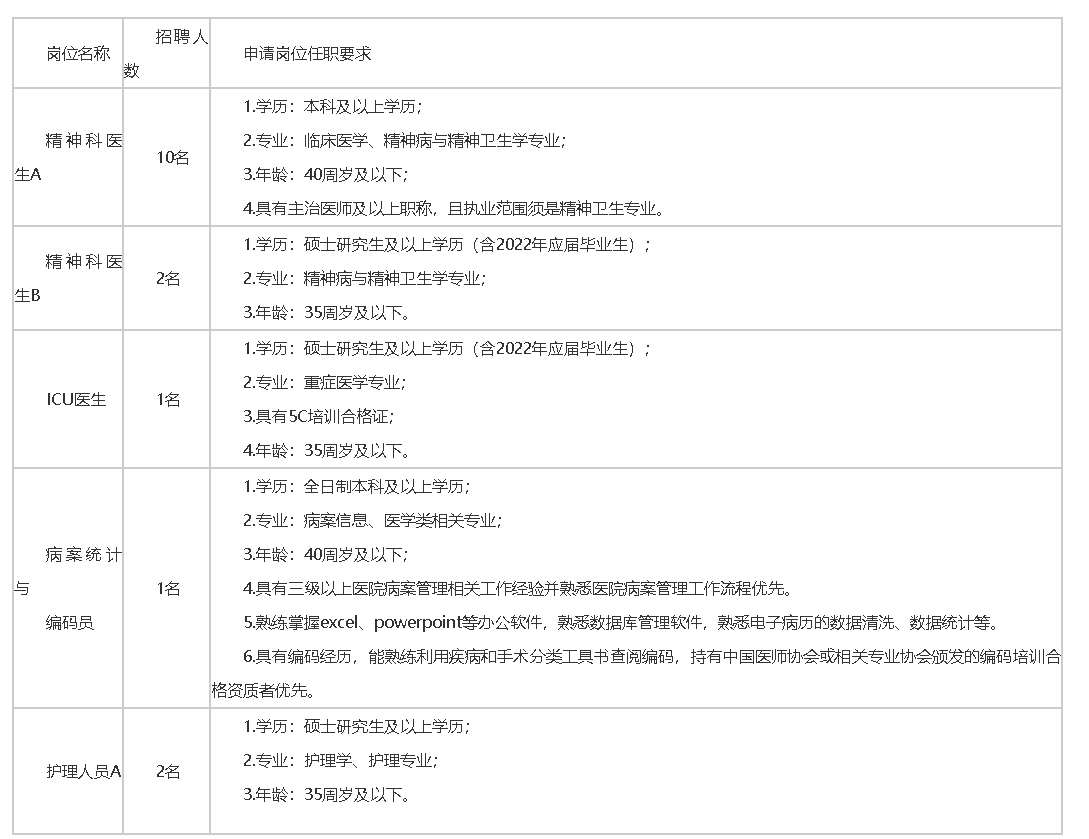This screenshot has width=1089, height=839.
Task: Click the line 4.具有三级以上医院病案管理相关工作经验
Action: pyautogui.click(x=518, y=589)
